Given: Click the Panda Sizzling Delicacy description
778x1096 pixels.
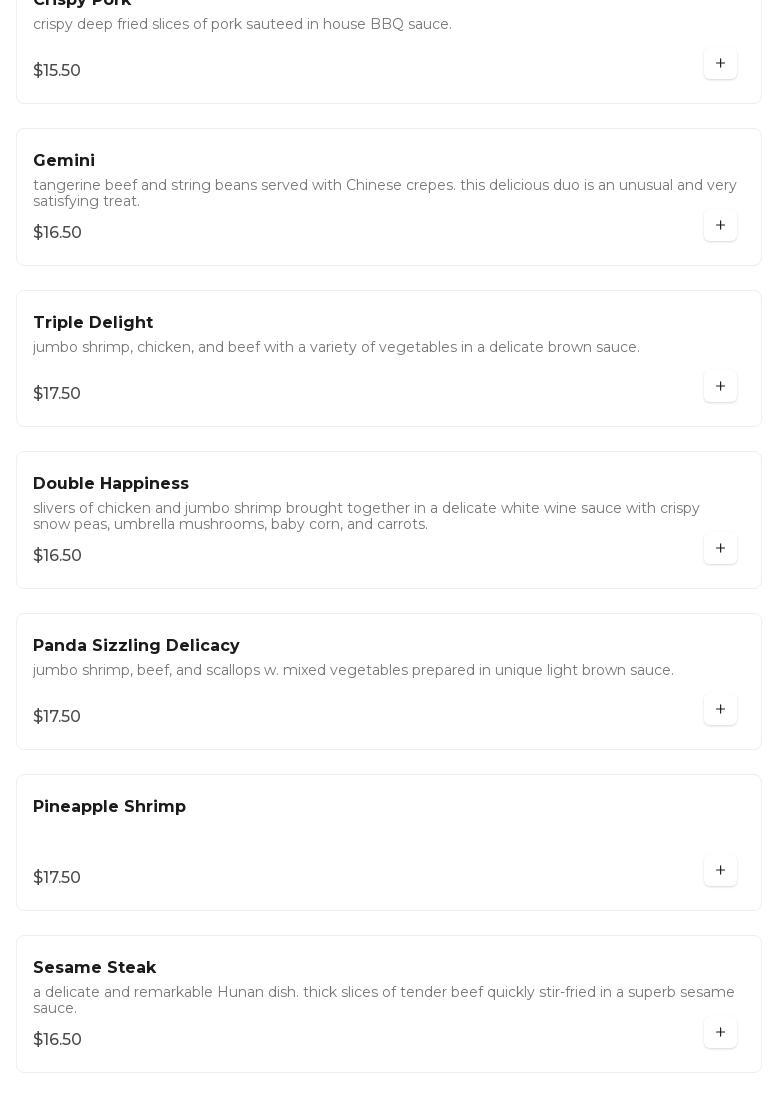Looking at the screenshot, I should (x=353, y=670).
